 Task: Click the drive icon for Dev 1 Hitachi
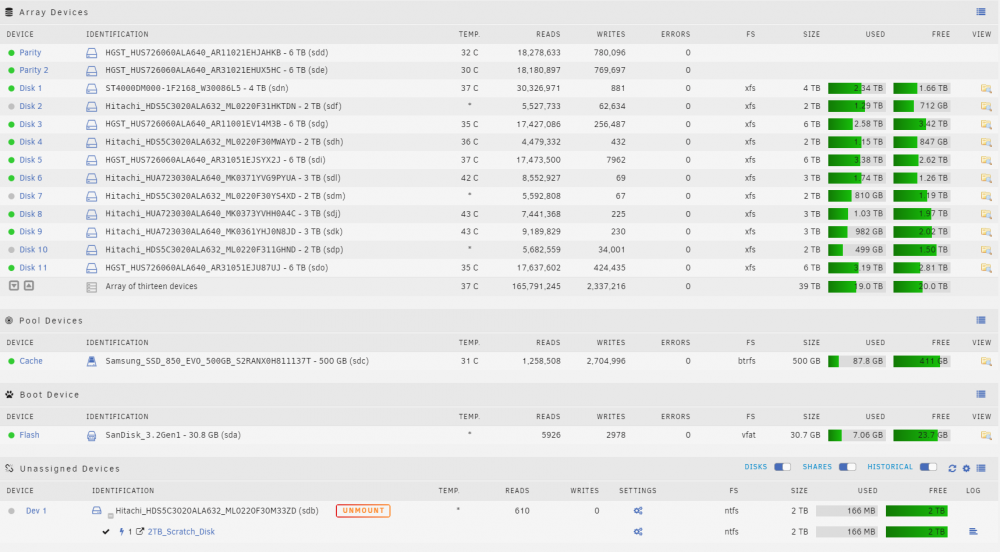[x=96, y=511]
